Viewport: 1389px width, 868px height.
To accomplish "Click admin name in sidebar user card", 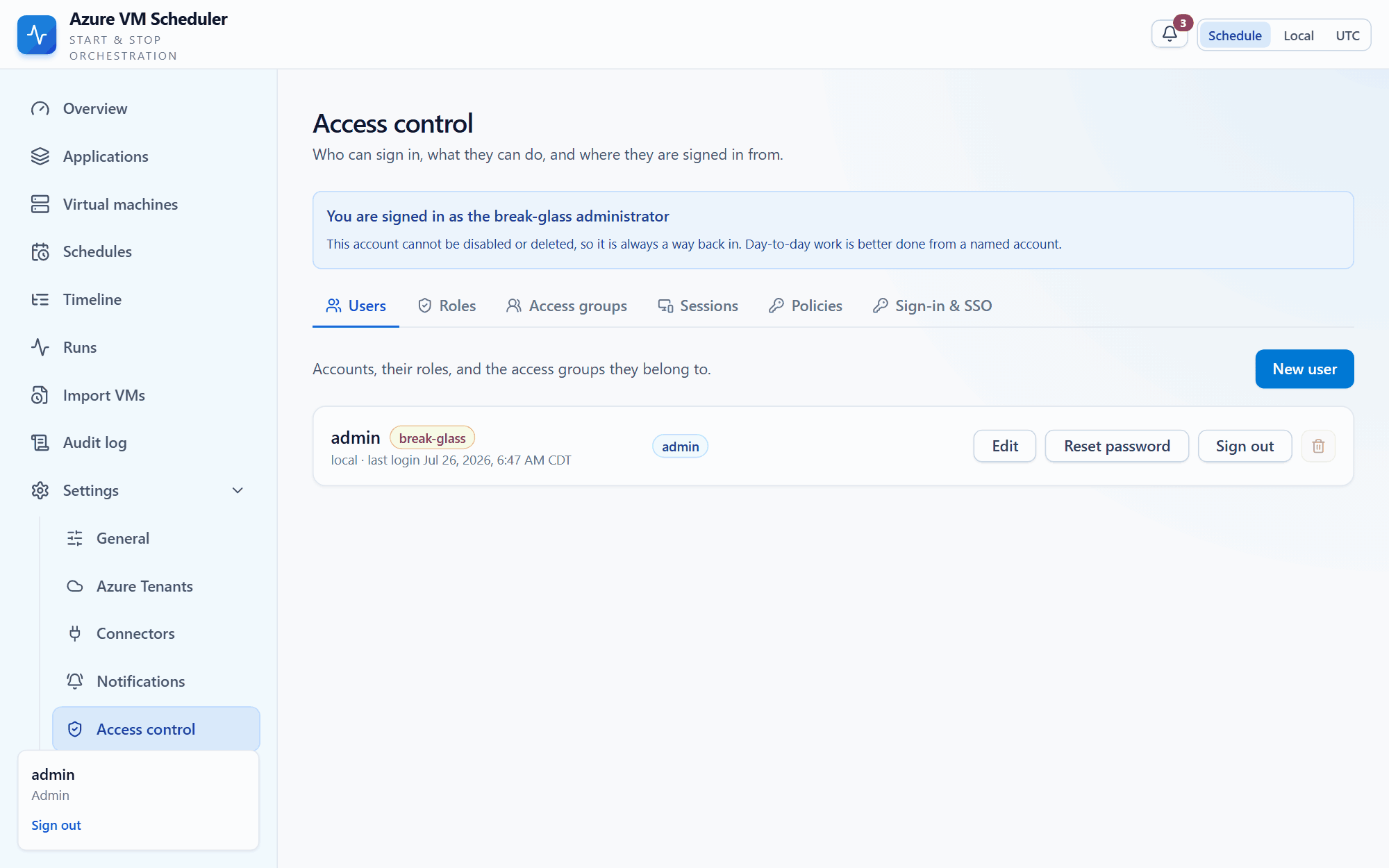I will tap(53, 774).
